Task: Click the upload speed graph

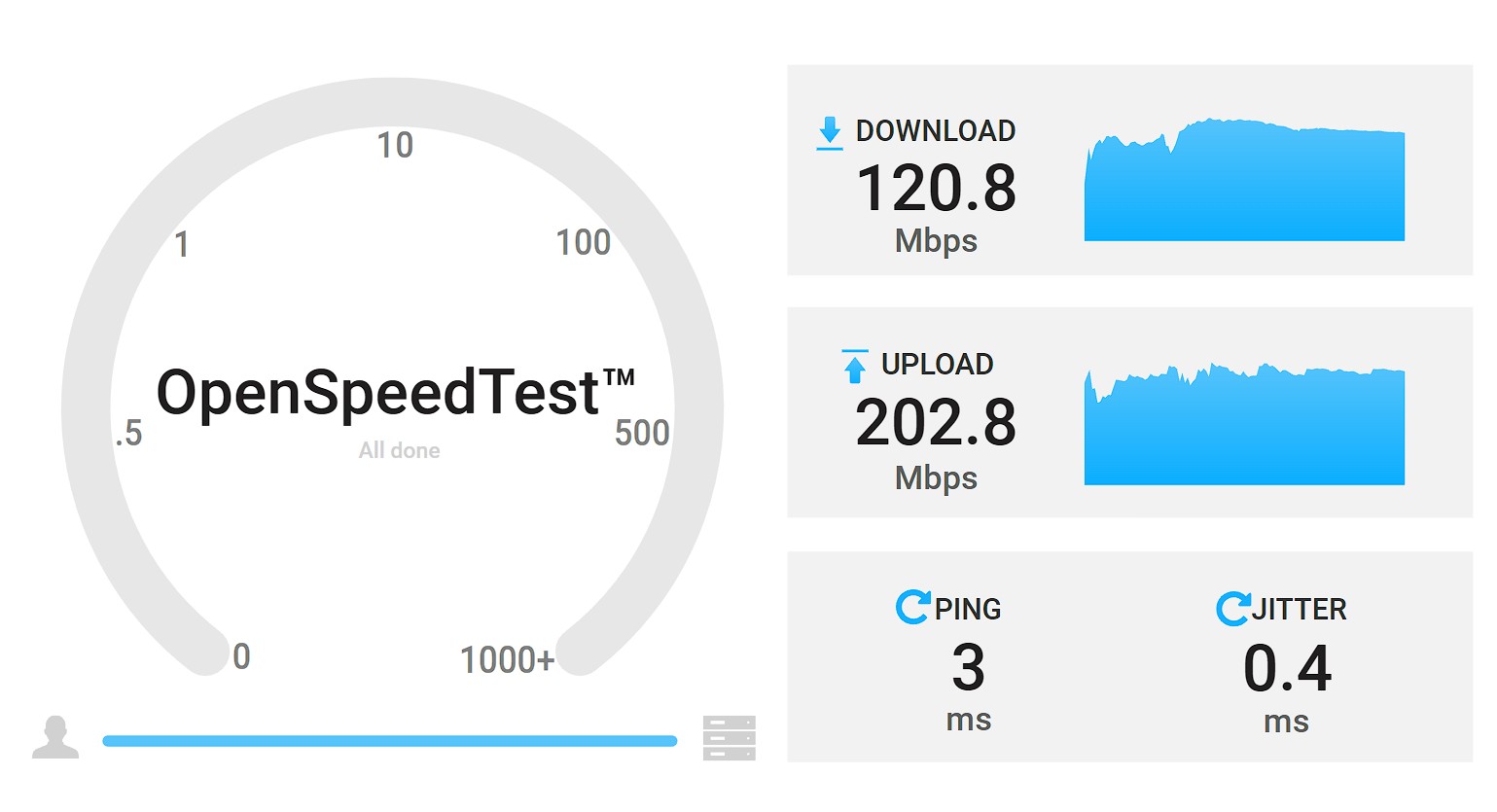Action: pyautogui.click(x=1244, y=426)
